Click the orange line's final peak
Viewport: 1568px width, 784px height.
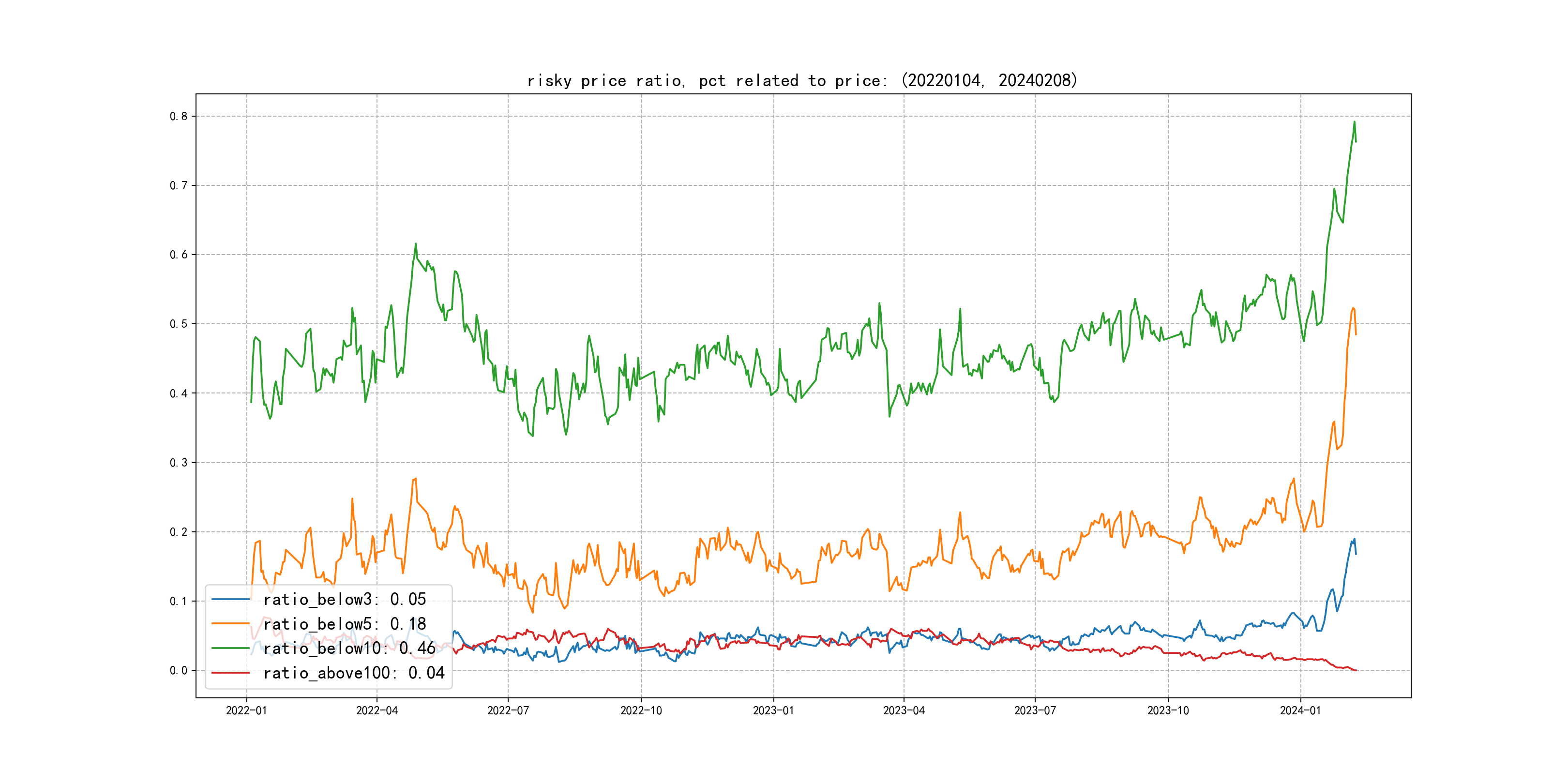[1353, 309]
